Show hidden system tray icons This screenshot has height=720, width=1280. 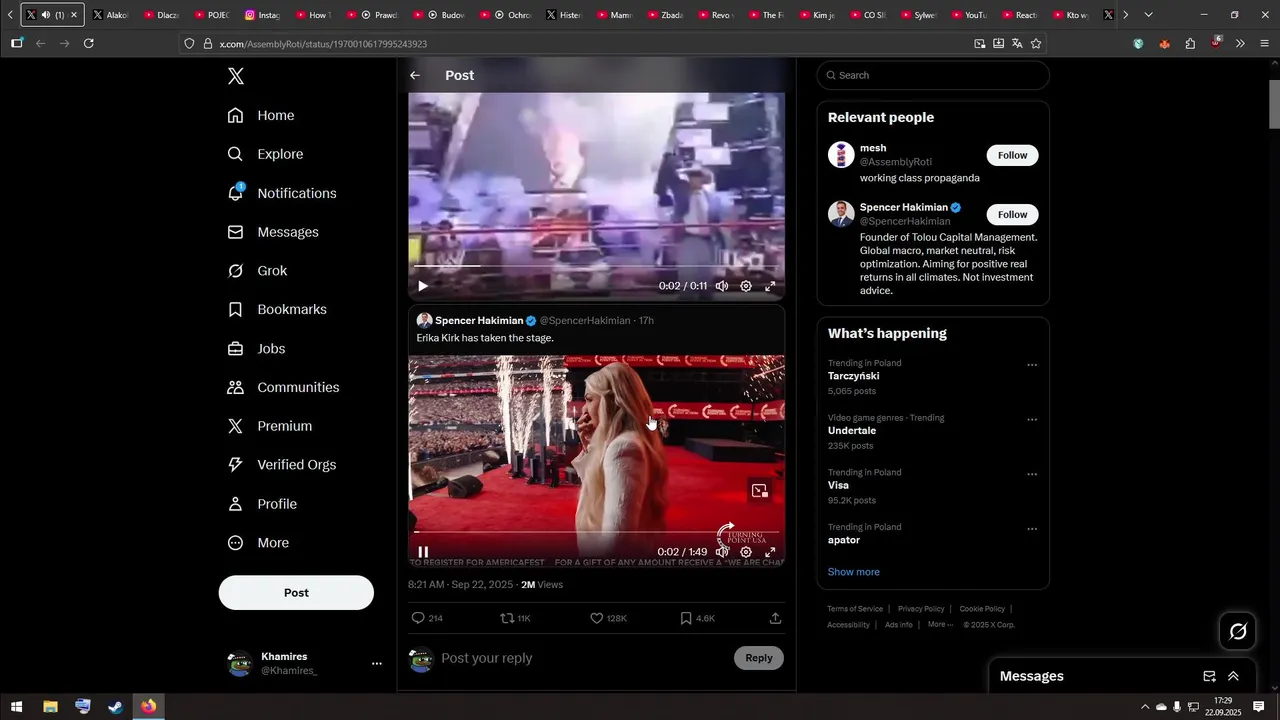coord(1144,707)
